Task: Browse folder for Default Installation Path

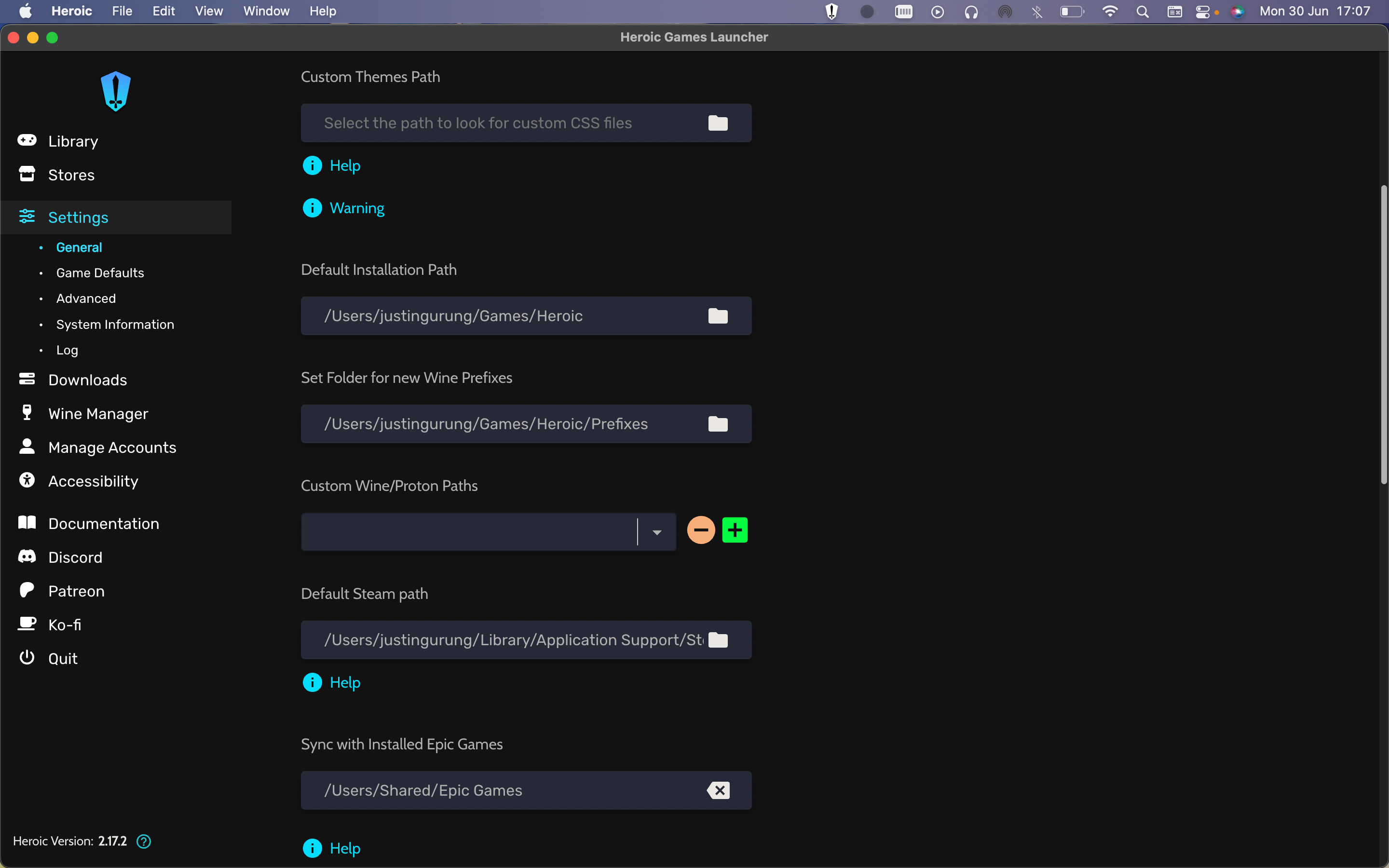Action: point(718,316)
